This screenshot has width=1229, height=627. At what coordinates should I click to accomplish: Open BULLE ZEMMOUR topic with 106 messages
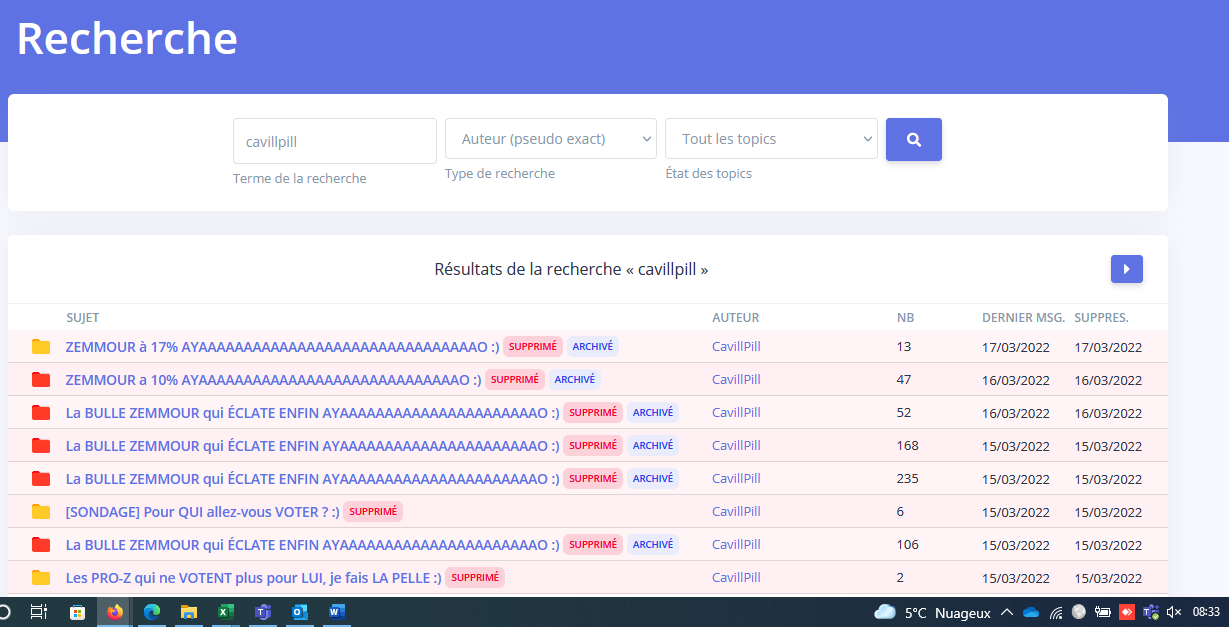click(x=312, y=545)
